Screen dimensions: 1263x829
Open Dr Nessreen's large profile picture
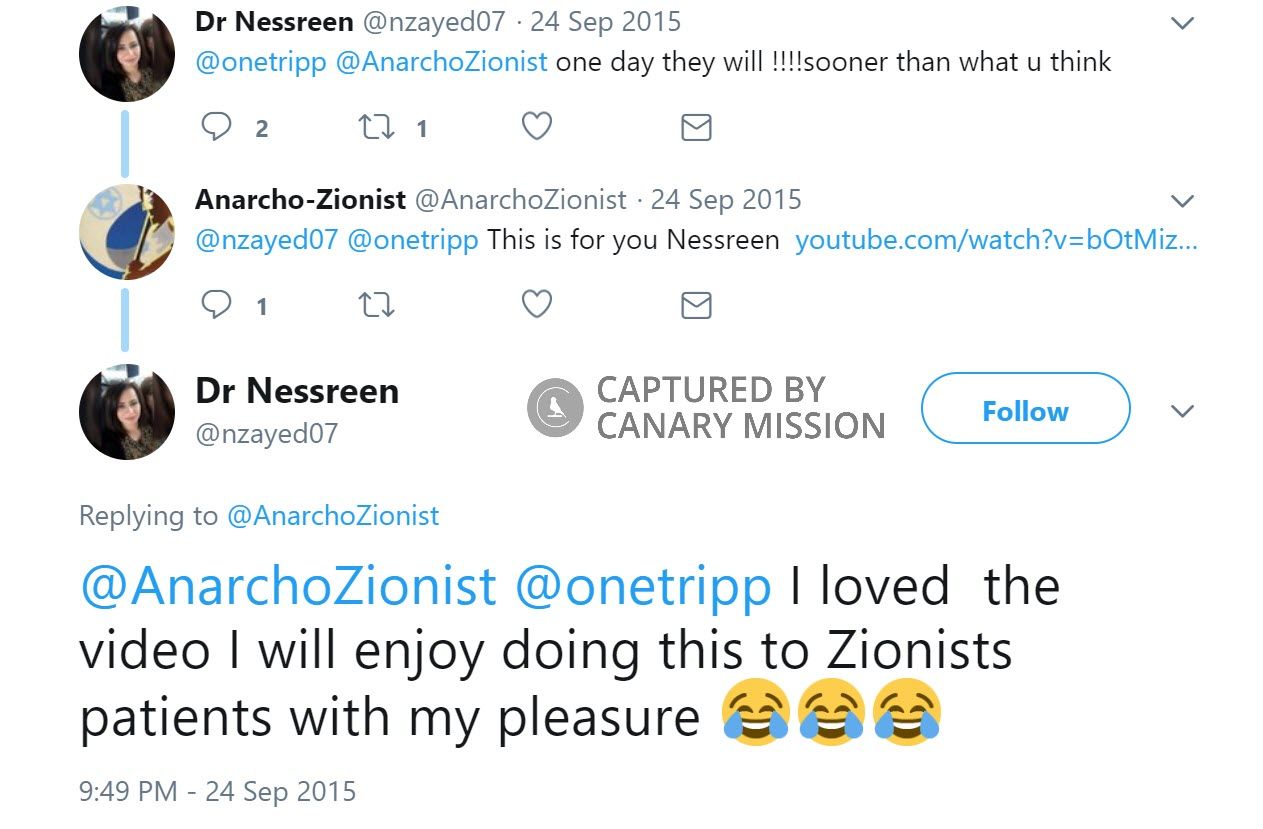point(127,412)
